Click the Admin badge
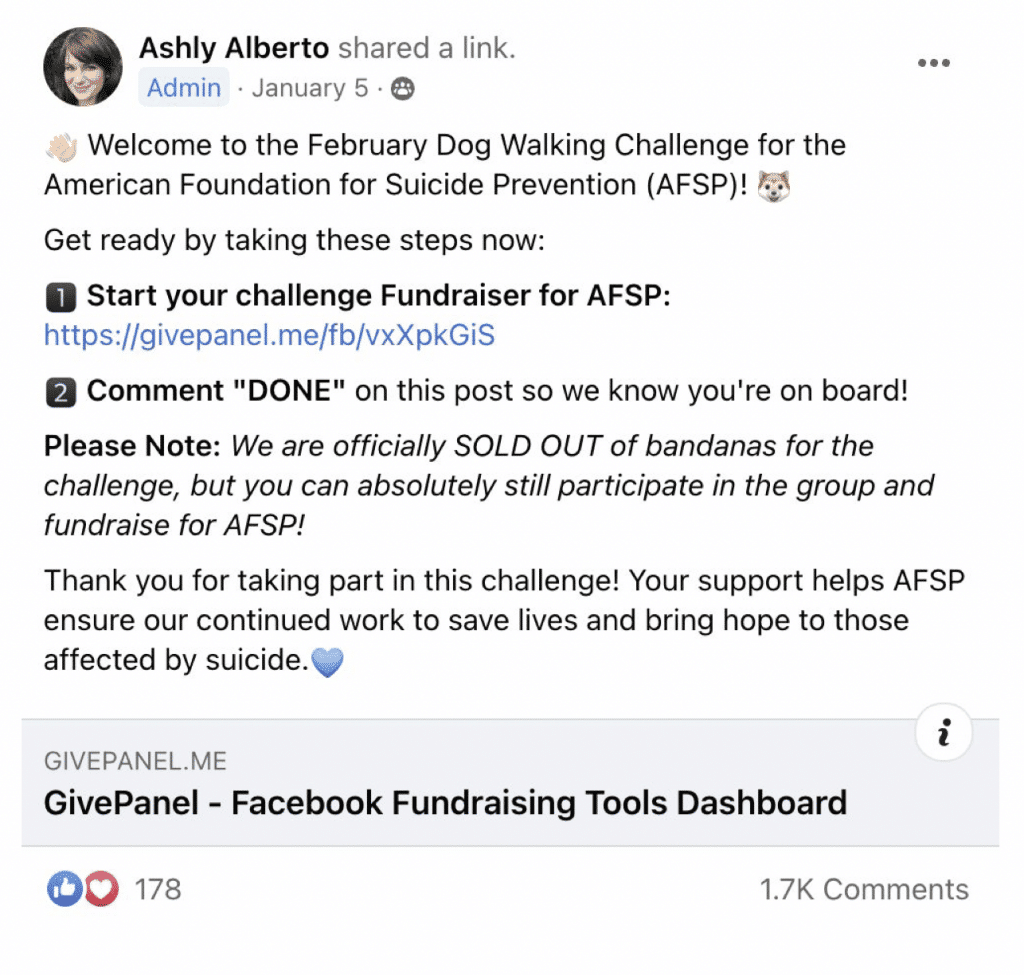The width and height of the screenshot is (1024, 975). pos(184,88)
